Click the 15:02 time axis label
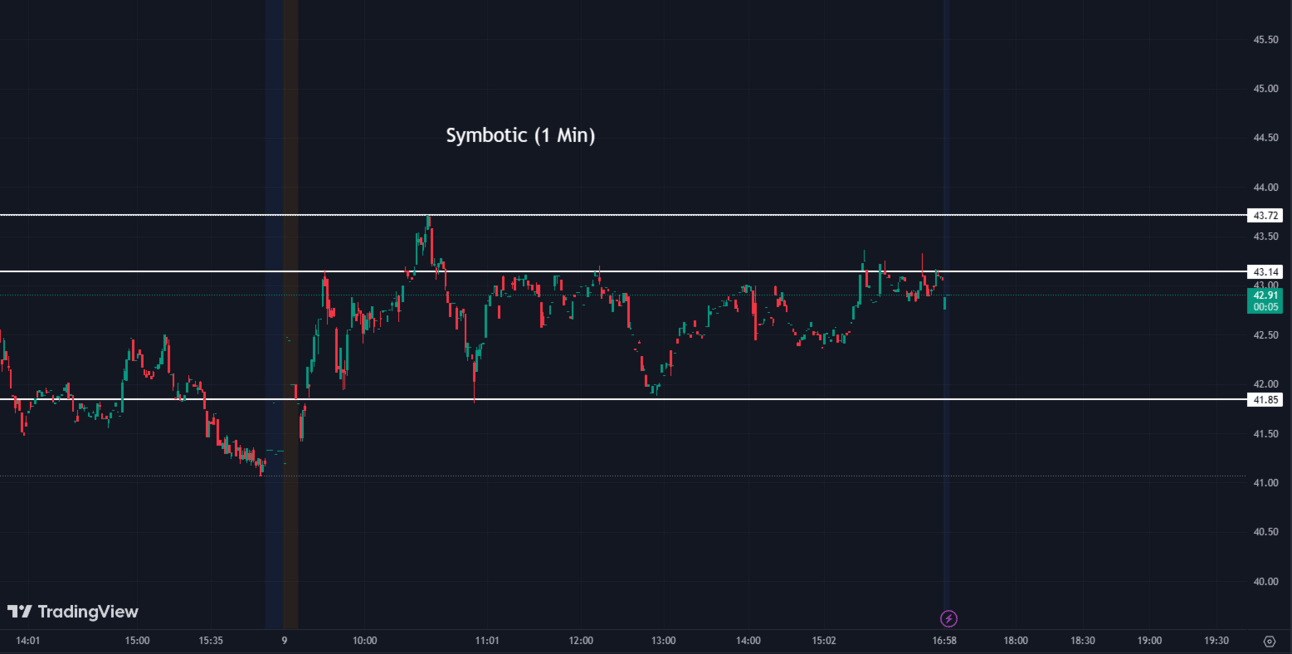 824,641
